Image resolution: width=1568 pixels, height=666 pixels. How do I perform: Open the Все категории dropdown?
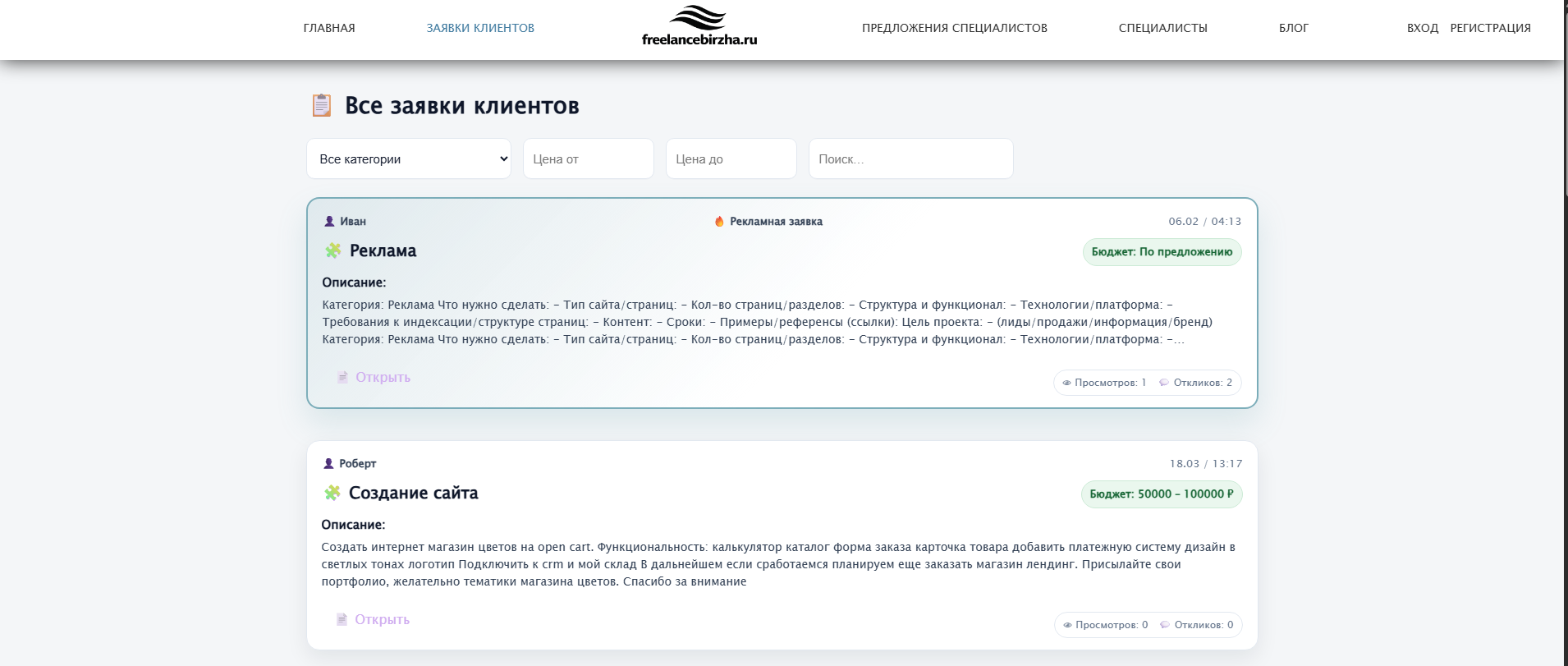409,158
